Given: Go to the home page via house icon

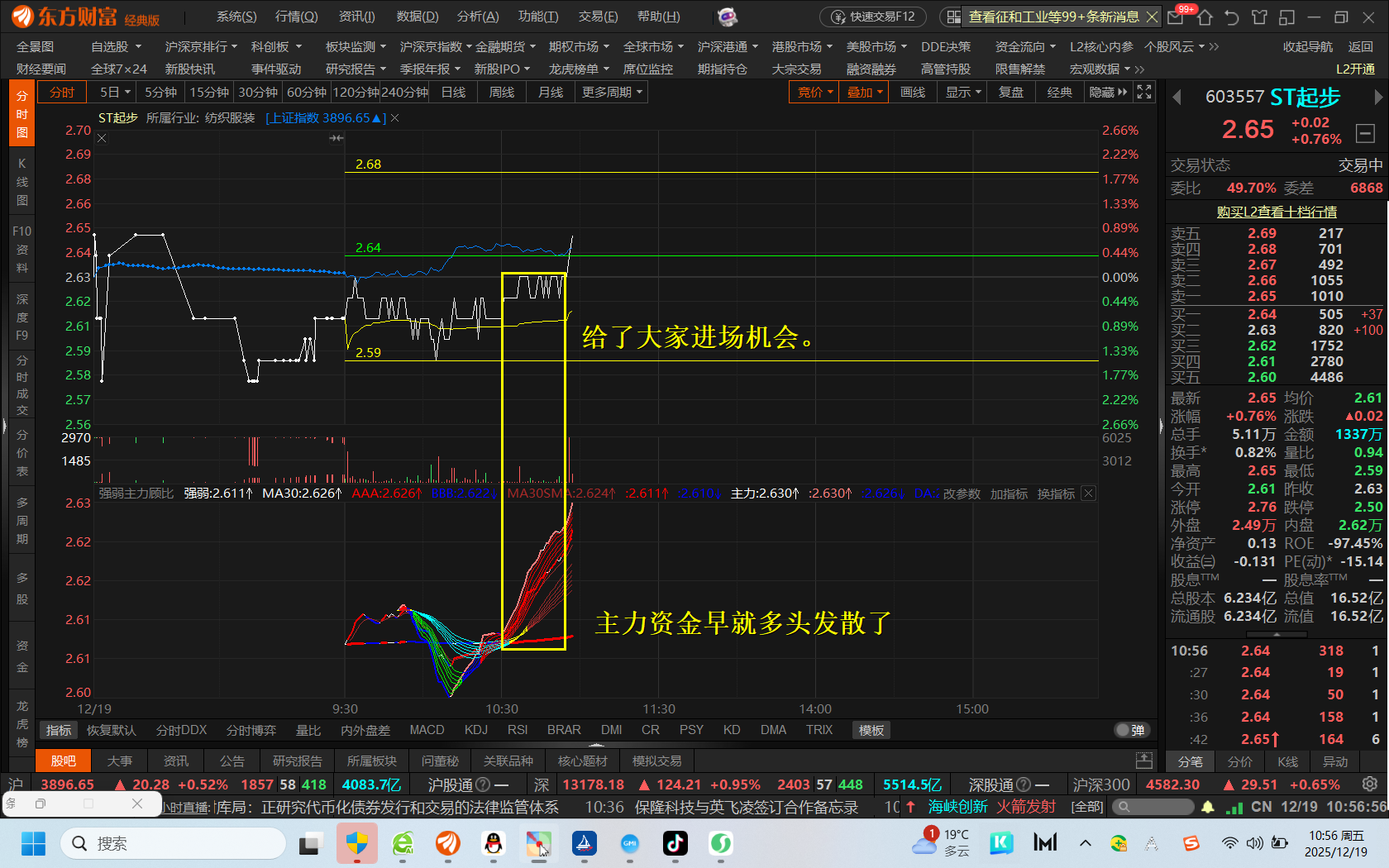Looking at the screenshot, I should 1205,17.
